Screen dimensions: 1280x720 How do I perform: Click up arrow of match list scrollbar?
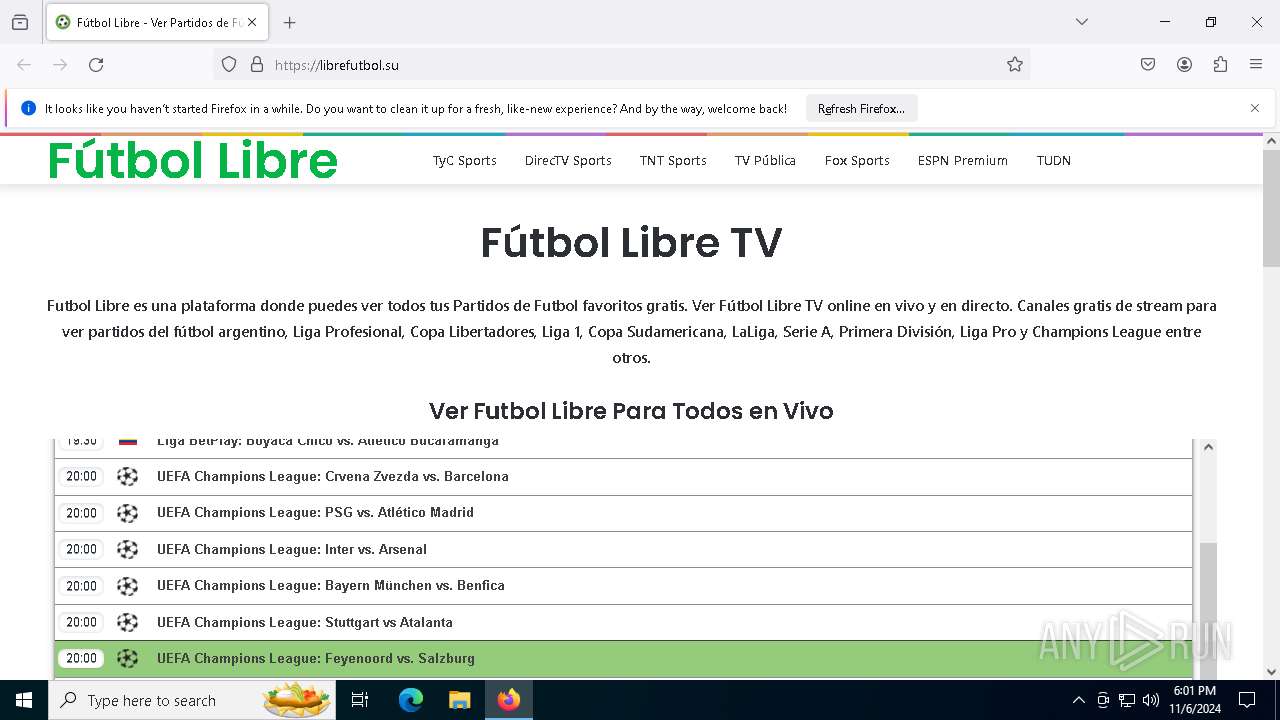pyautogui.click(x=1208, y=447)
